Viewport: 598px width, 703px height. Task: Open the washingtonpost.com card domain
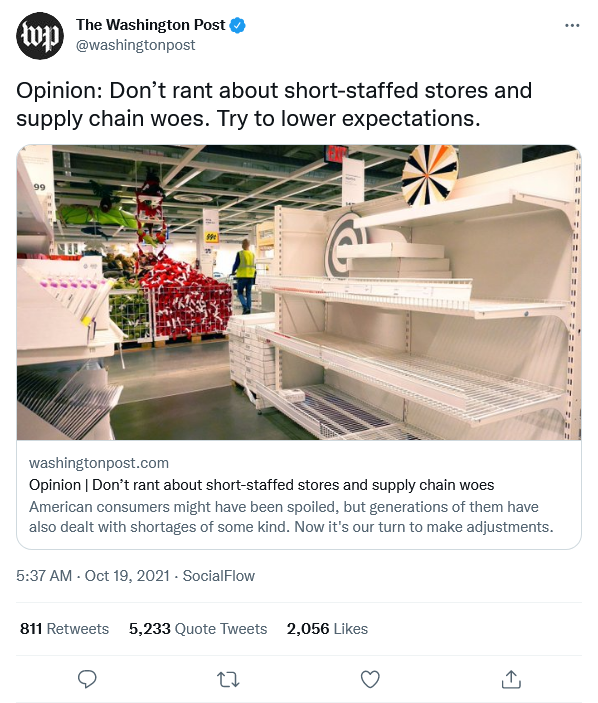pyautogui.click(x=99, y=463)
